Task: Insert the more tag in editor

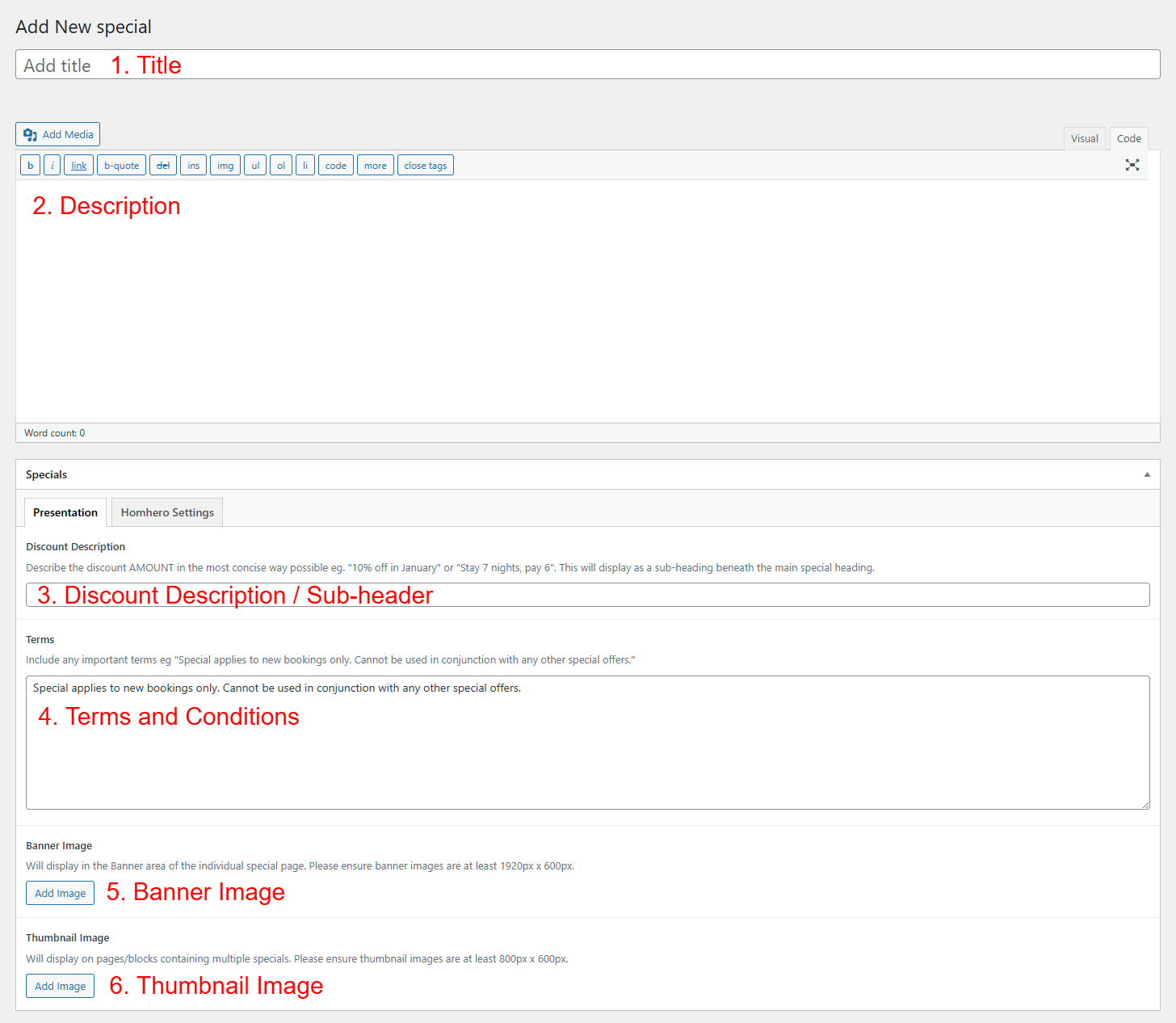Action: click(375, 166)
